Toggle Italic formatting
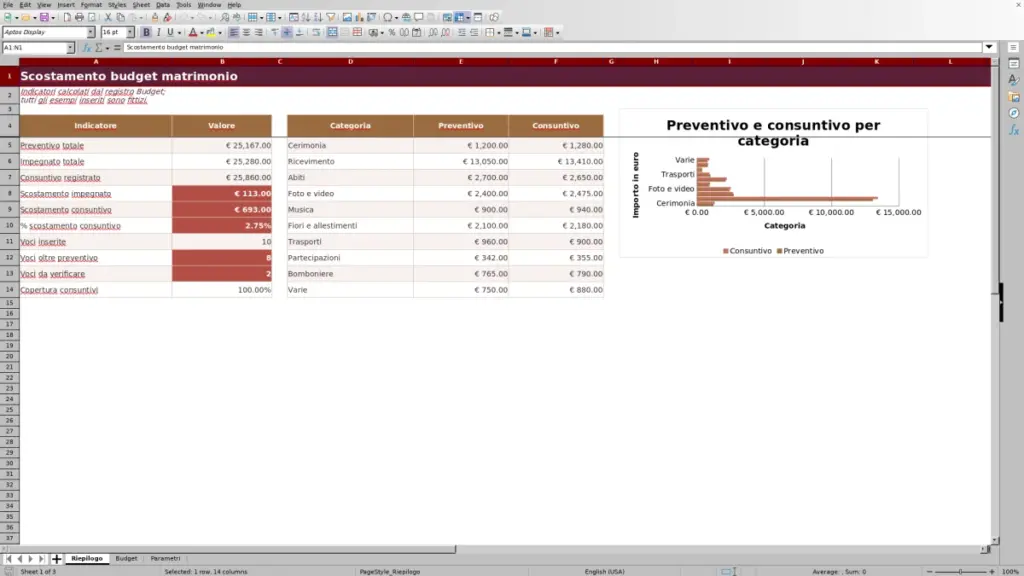The image size is (1024, 576). [159, 33]
